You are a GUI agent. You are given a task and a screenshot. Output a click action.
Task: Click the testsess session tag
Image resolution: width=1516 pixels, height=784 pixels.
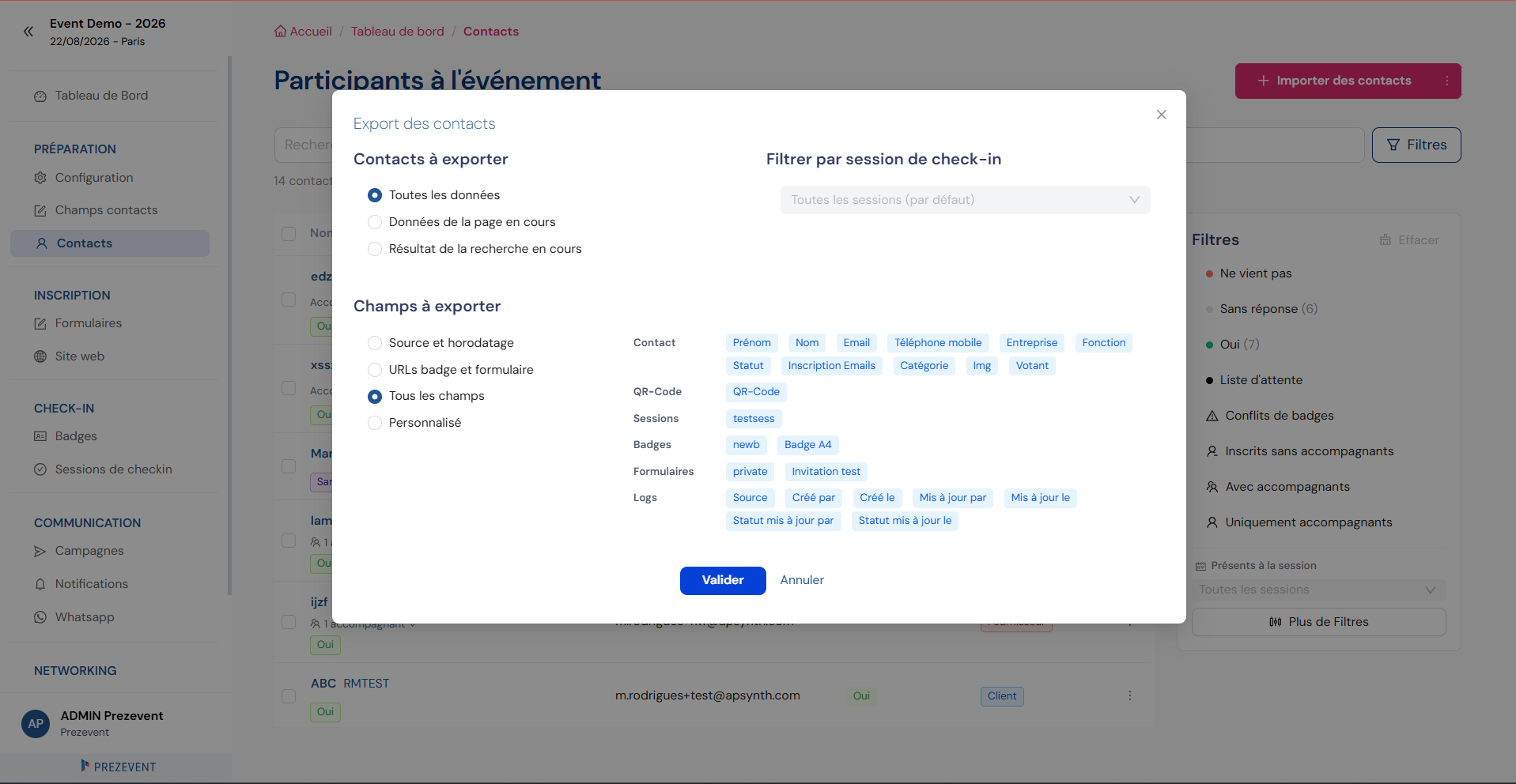754,419
